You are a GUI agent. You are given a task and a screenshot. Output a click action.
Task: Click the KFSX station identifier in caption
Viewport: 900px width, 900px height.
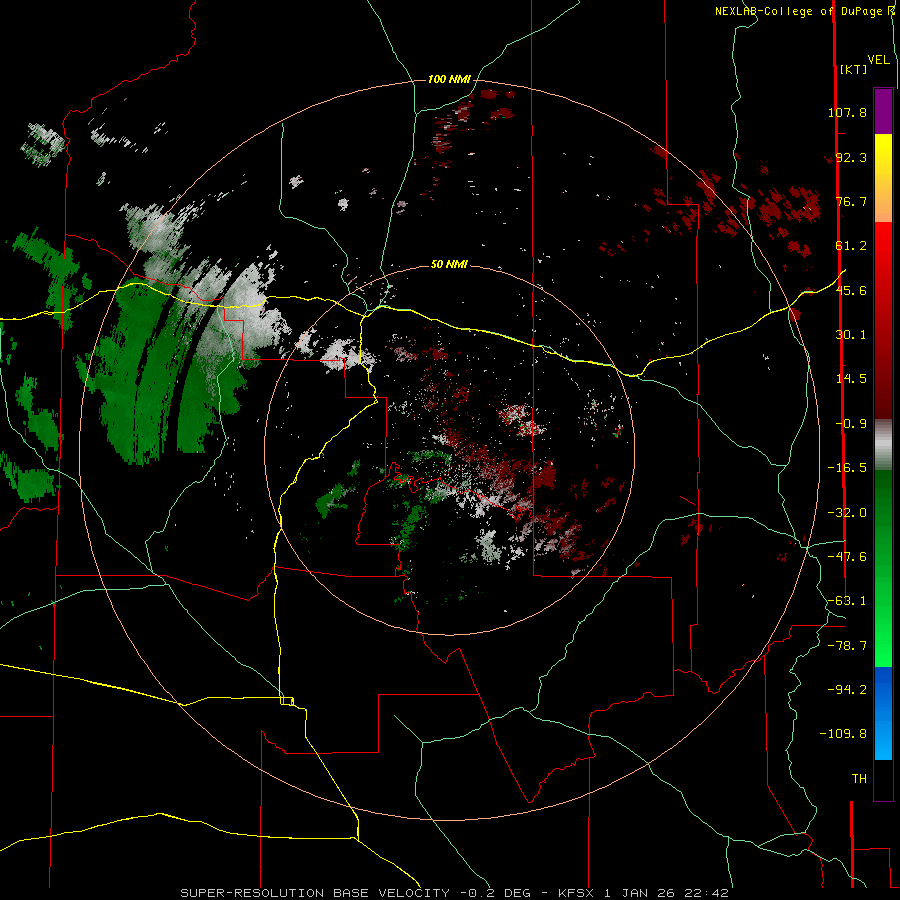coord(577,893)
